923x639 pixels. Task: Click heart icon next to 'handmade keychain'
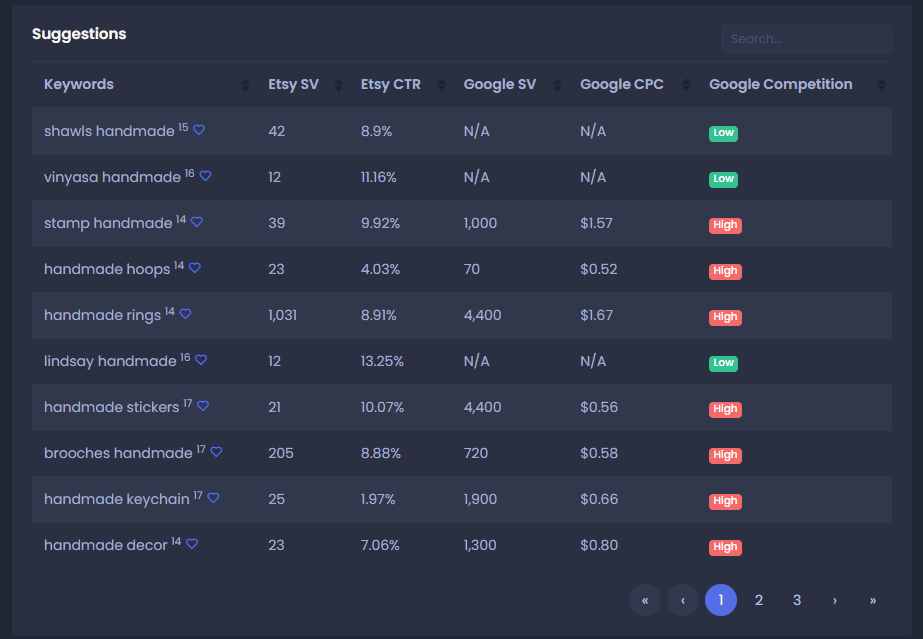[214, 498]
